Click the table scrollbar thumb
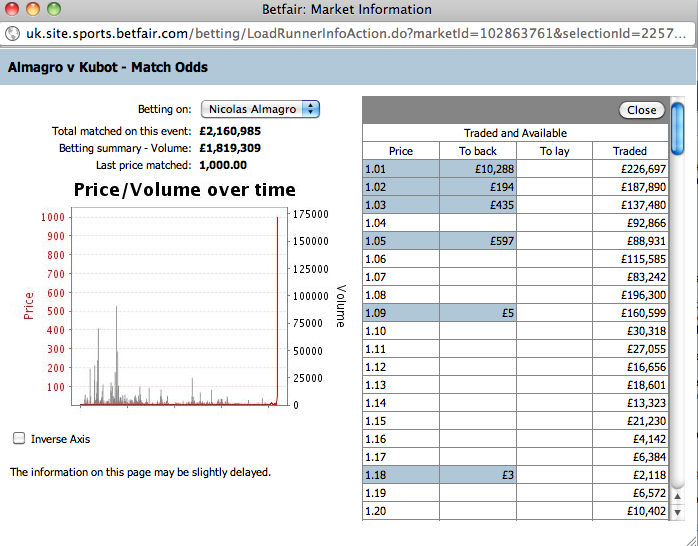698x546 pixels. (677, 129)
